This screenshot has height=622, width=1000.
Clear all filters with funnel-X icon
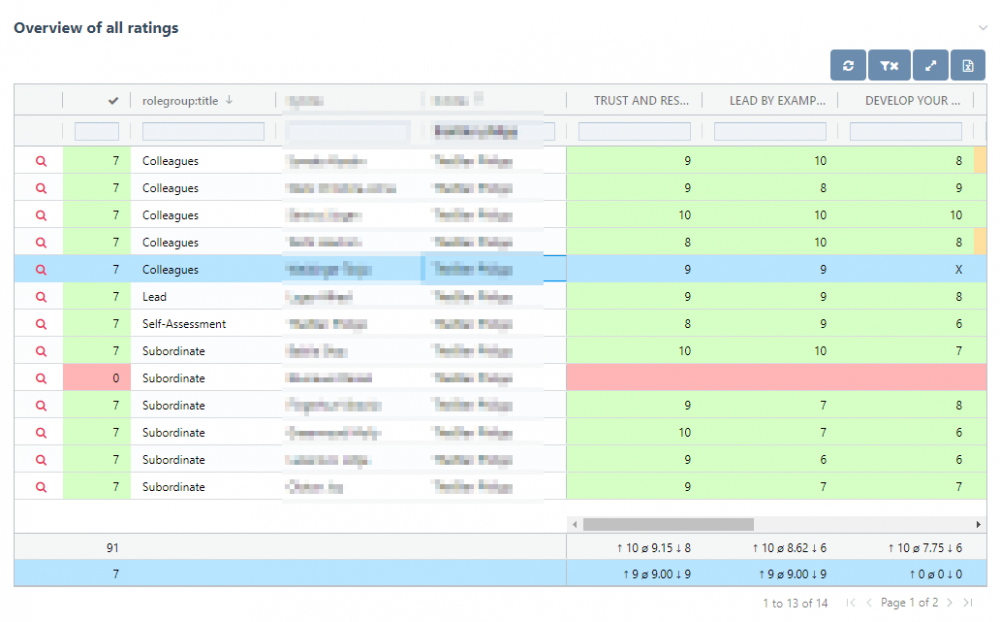889,65
